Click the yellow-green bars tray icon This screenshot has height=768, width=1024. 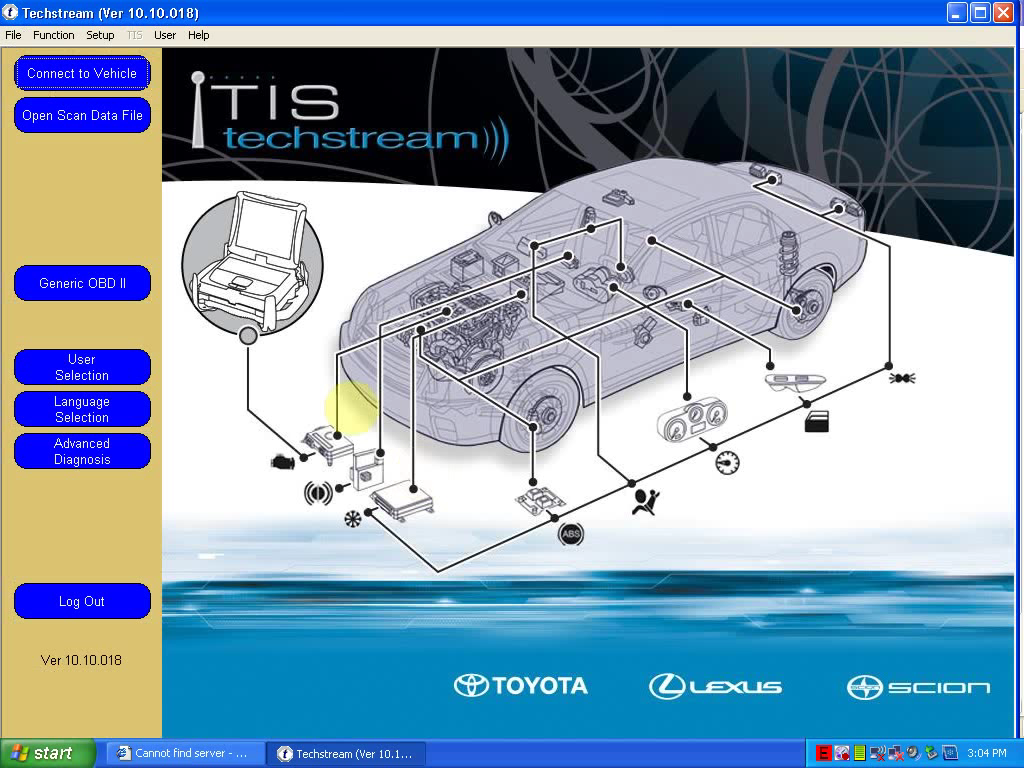click(x=860, y=754)
